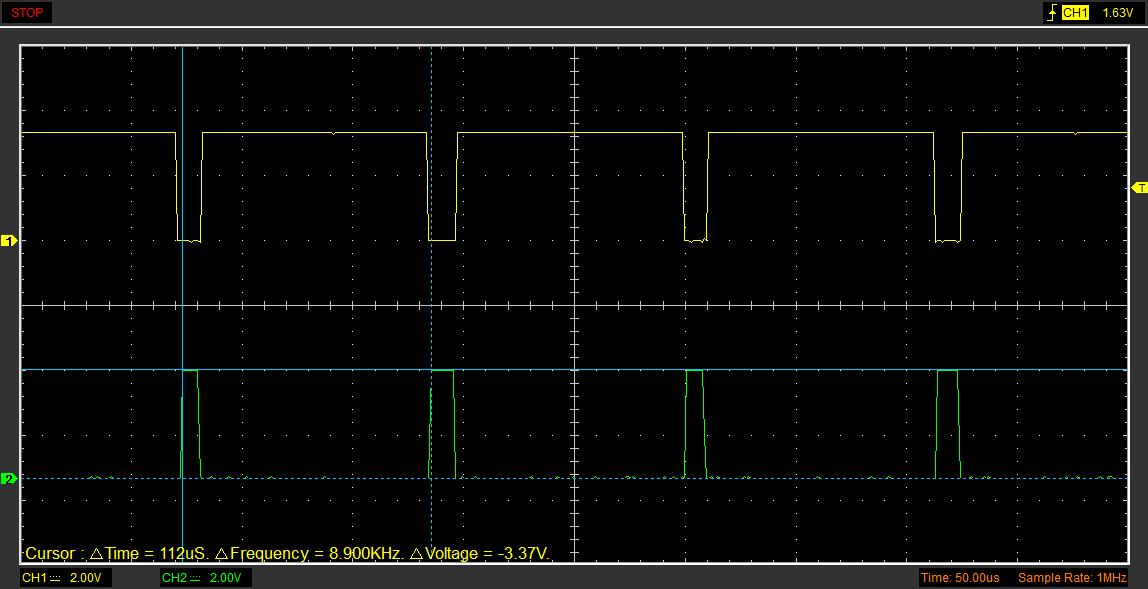Click the yellow CH1 trigger source label
This screenshot has height=589, width=1148.
tap(1075, 13)
